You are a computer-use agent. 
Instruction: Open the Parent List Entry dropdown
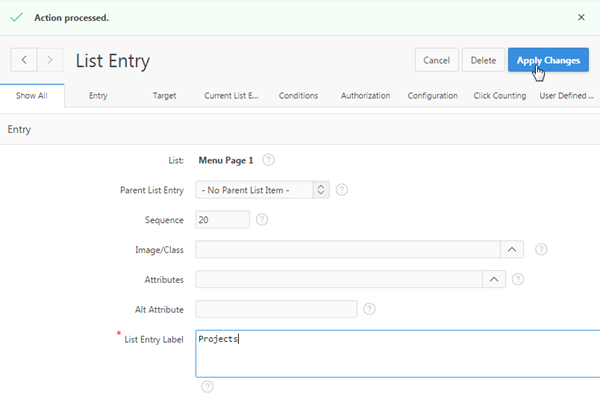click(x=262, y=190)
